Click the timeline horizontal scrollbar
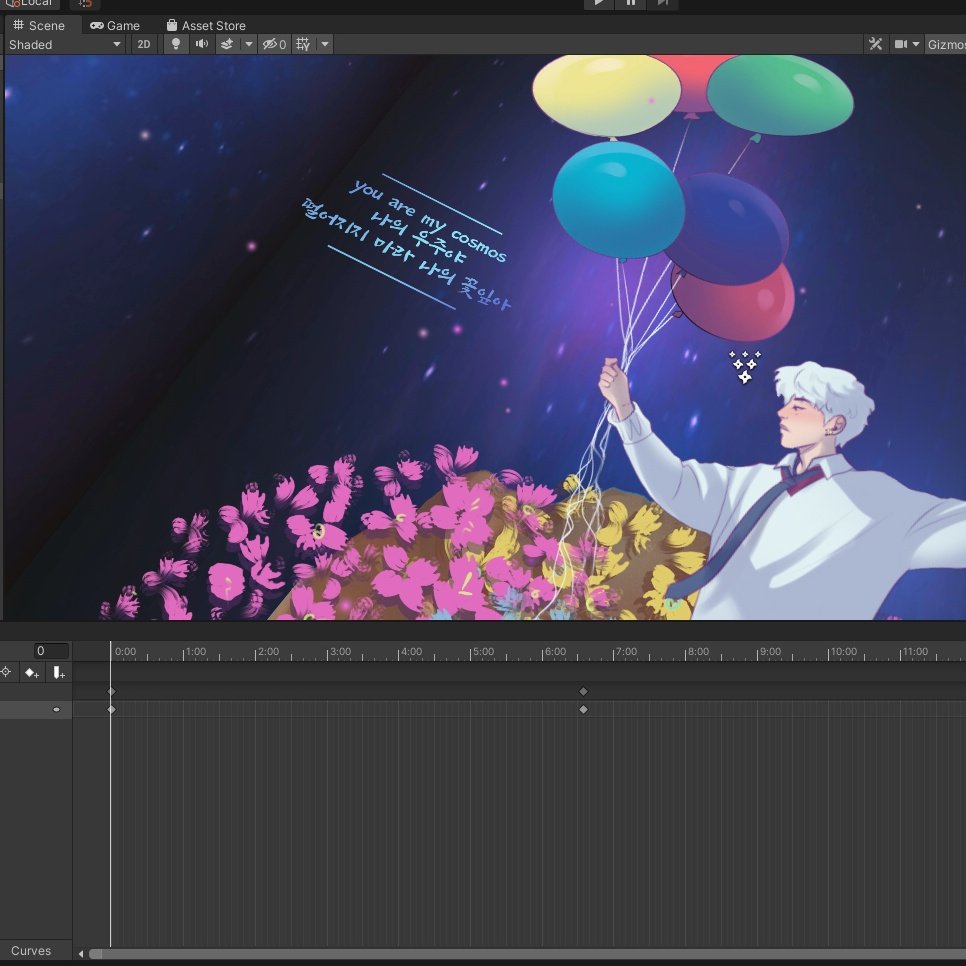966x966 pixels. tap(527, 954)
